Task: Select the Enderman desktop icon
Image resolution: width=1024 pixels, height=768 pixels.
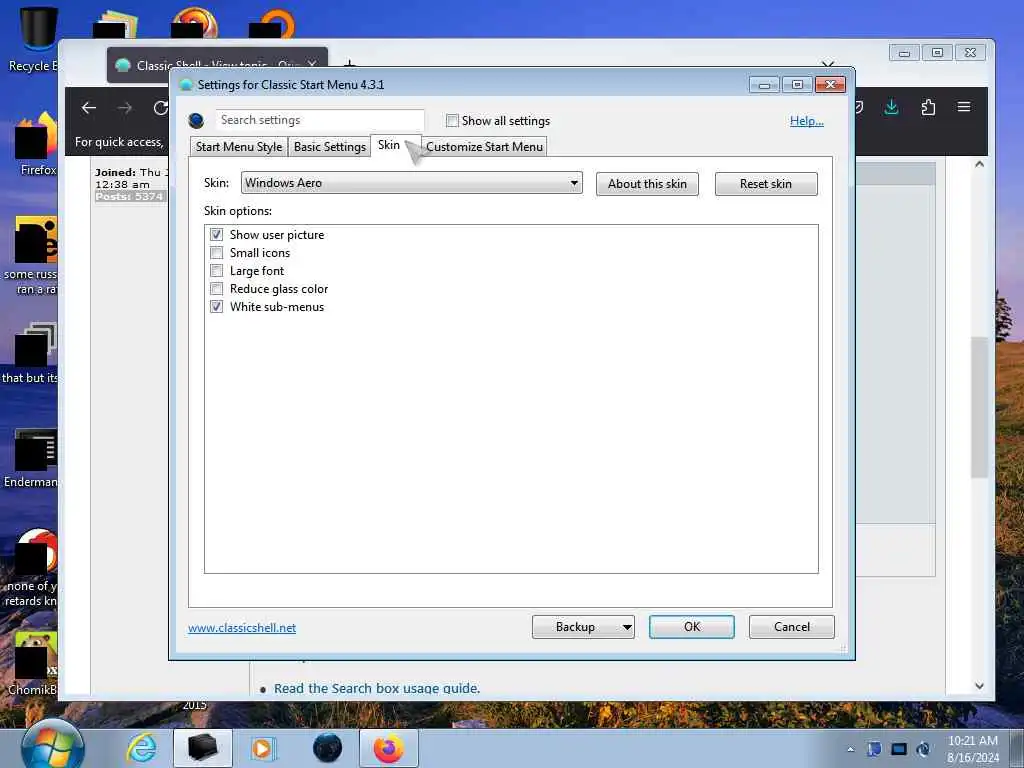Action: point(33,457)
